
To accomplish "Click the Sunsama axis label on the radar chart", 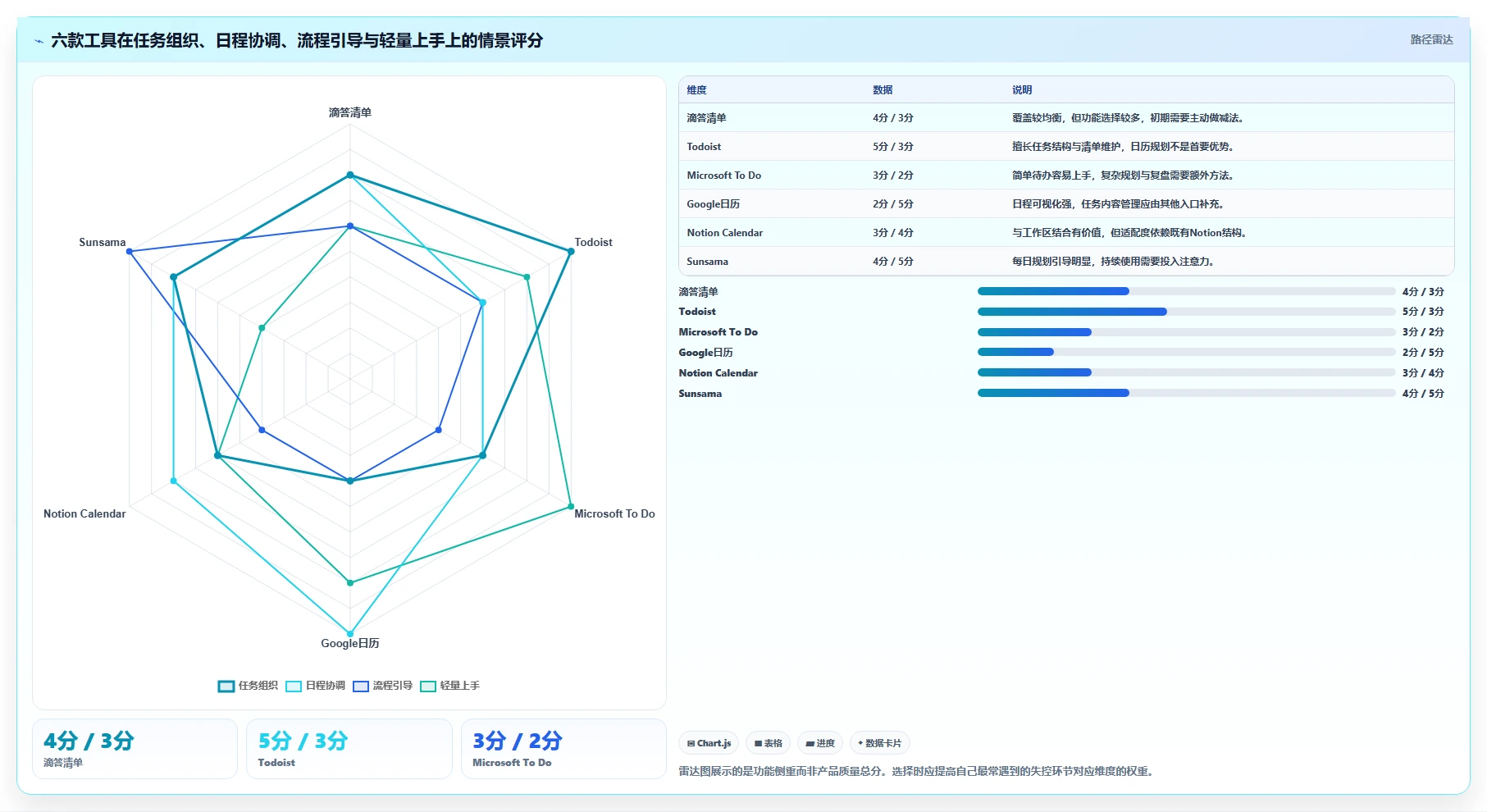I will coord(103,242).
